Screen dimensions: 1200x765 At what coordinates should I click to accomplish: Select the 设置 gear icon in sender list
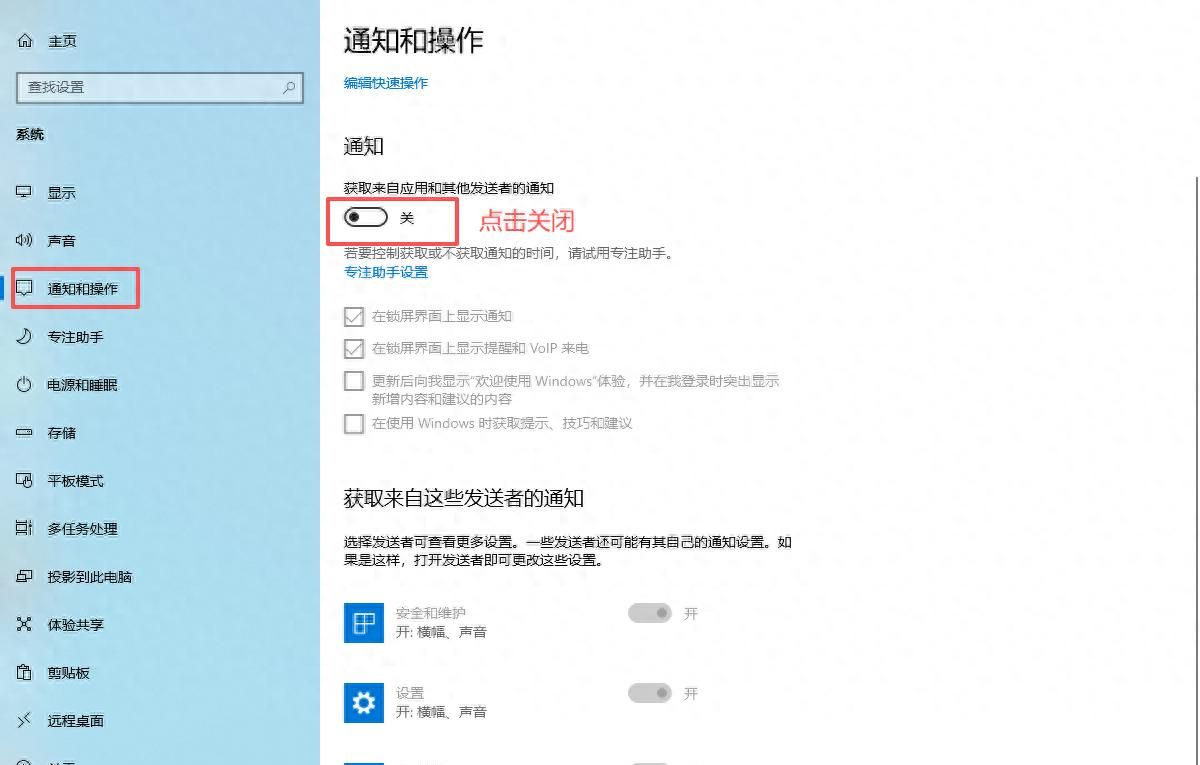363,702
